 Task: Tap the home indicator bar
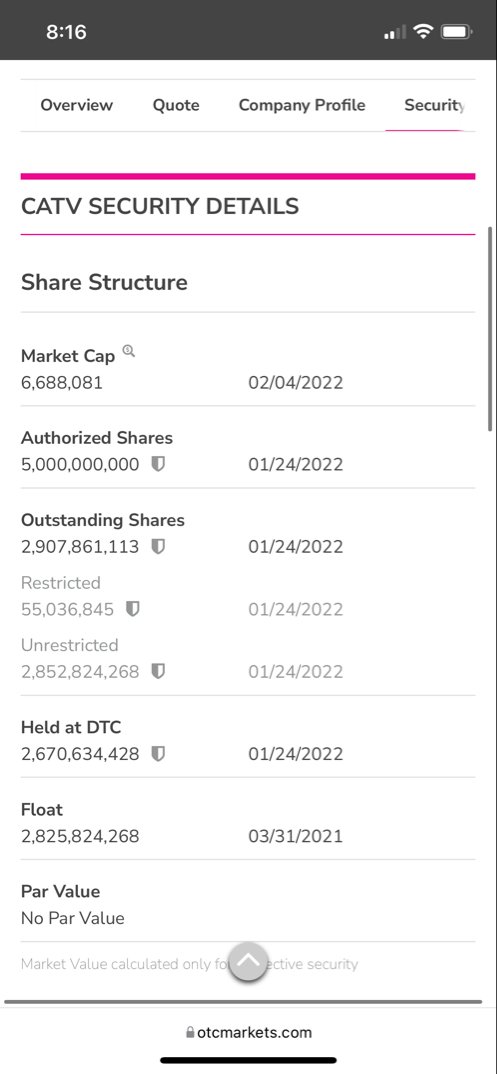coord(248,1060)
